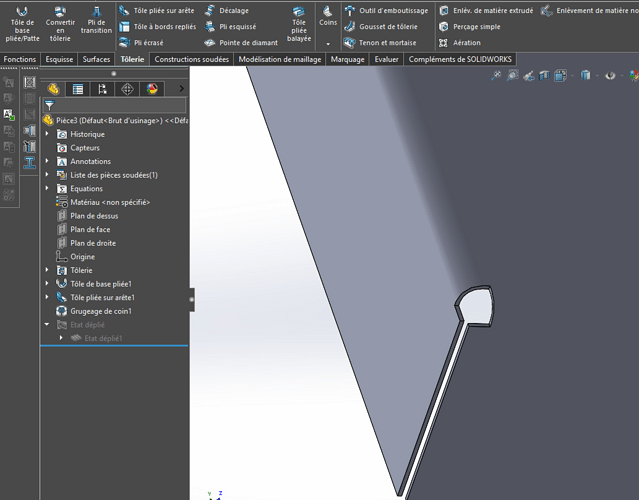Choose the Pointe de diamant tool
The width and height of the screenshot is (639, 500).
click(241, 43)
